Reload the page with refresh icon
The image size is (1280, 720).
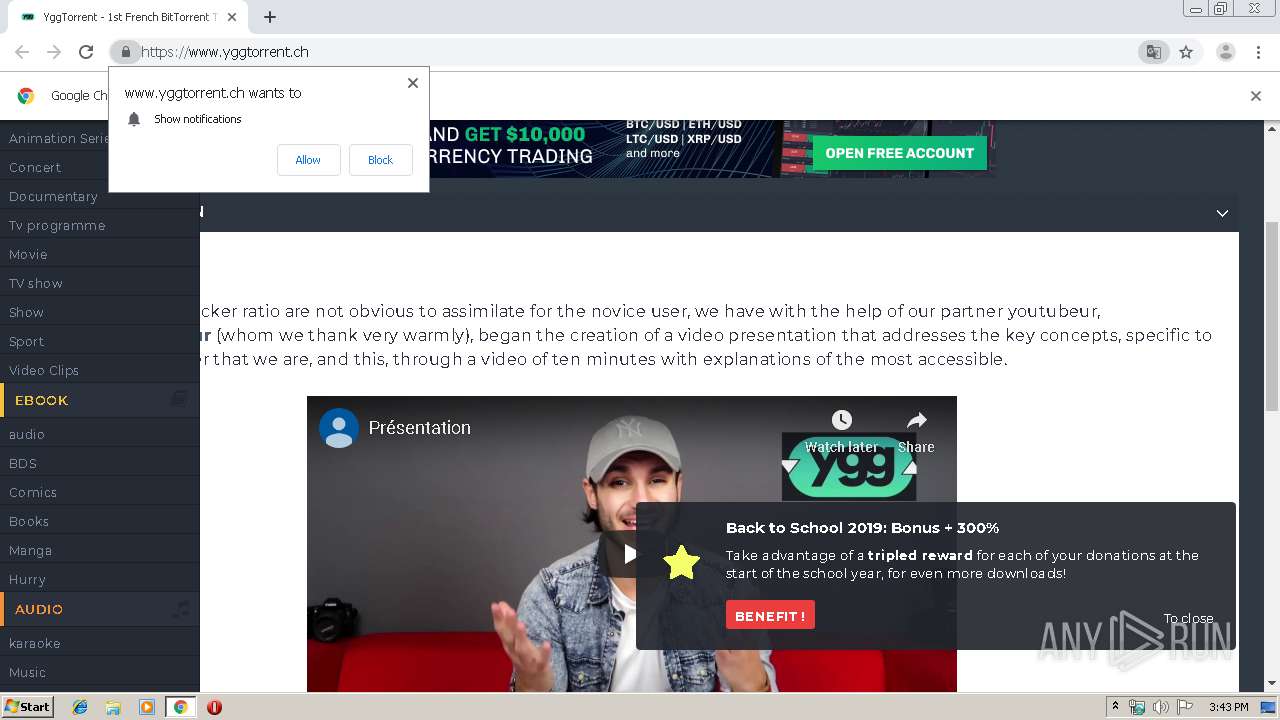coord(86,52)
